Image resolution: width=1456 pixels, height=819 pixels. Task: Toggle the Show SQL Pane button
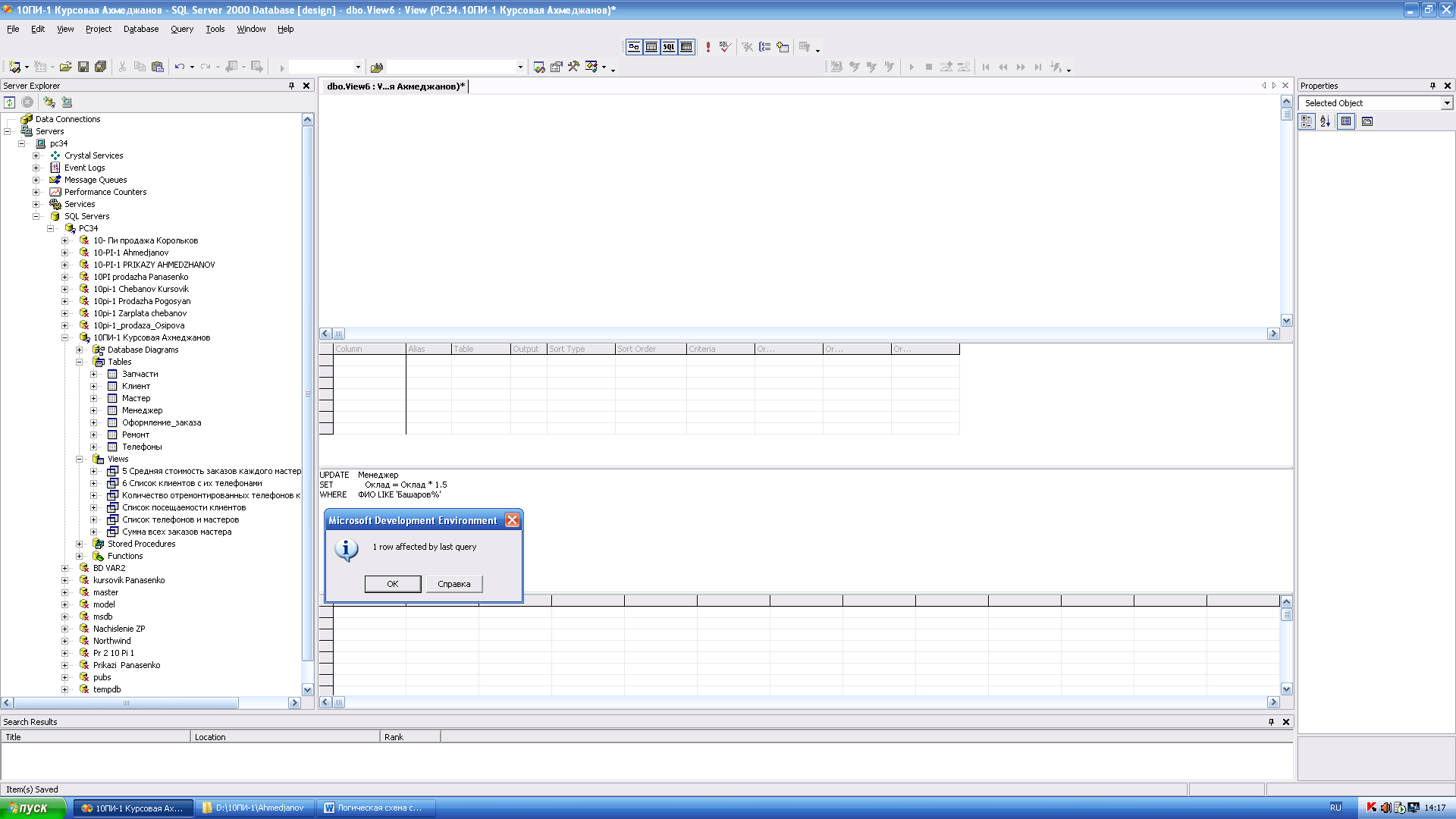coord(669,47)
